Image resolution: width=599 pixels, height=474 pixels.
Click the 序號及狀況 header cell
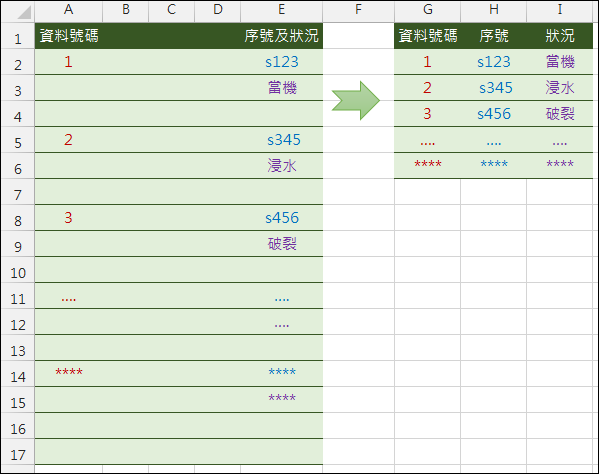point(282,36)
